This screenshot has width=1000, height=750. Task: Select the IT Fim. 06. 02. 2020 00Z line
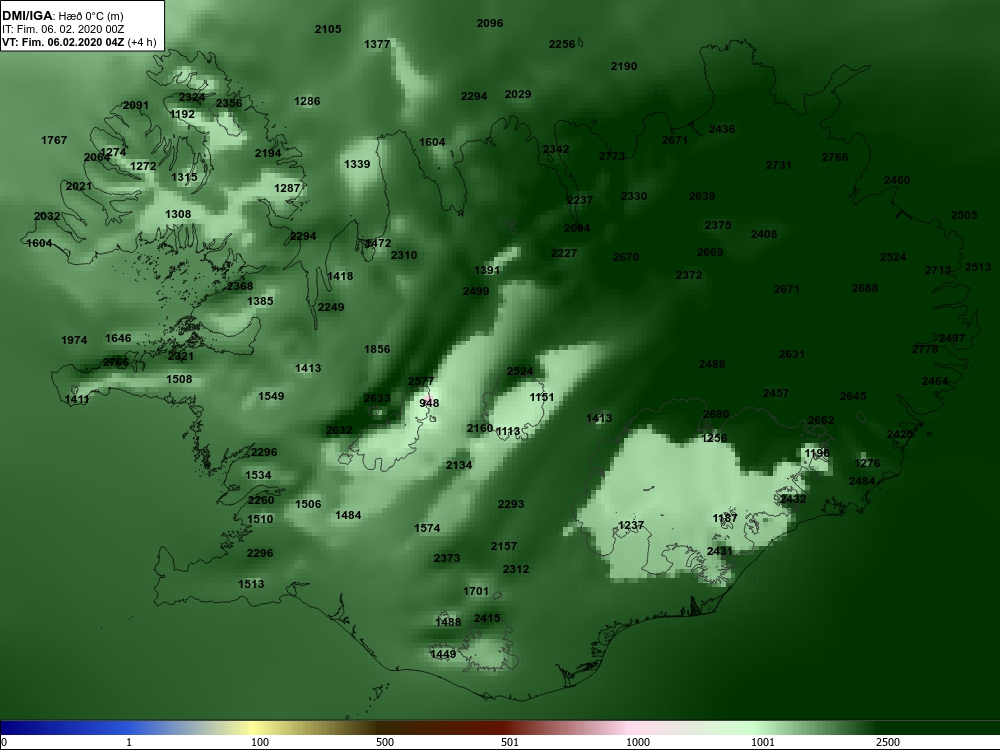(63, 29)
